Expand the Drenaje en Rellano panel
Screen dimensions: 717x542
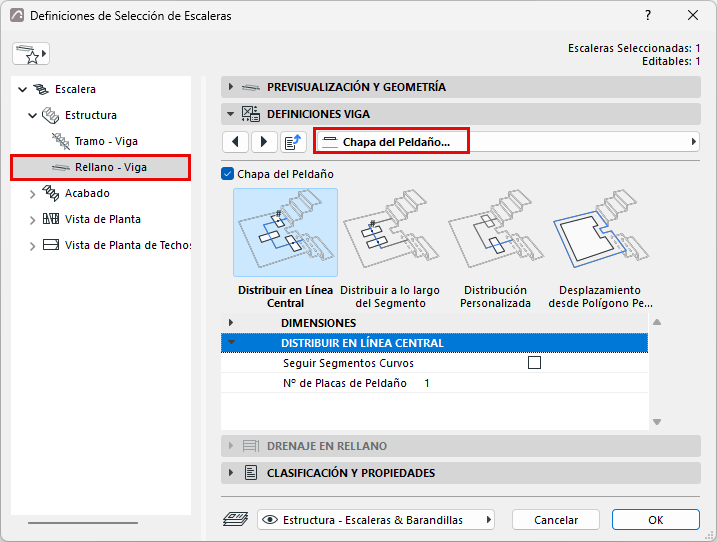(231, 445)
